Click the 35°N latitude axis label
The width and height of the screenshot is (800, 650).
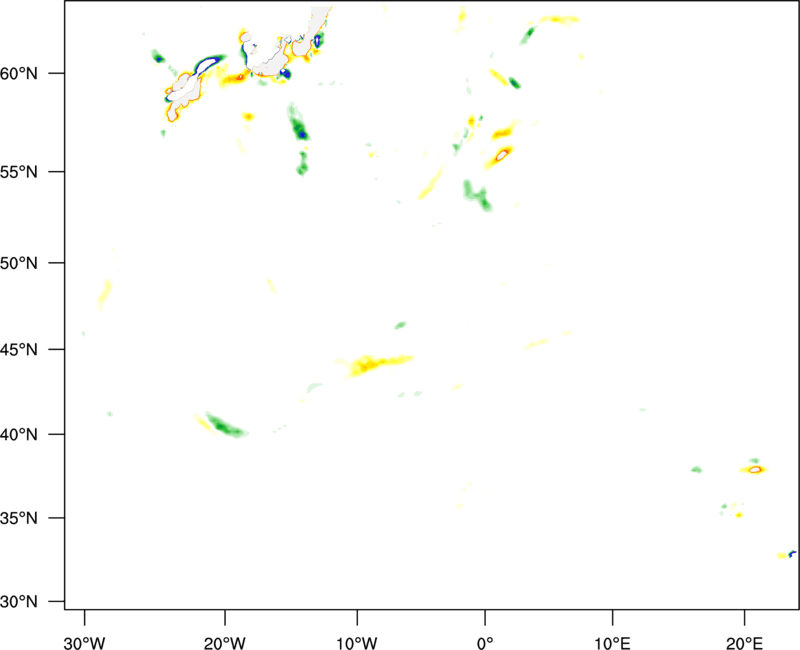click(x=19, y=518)
